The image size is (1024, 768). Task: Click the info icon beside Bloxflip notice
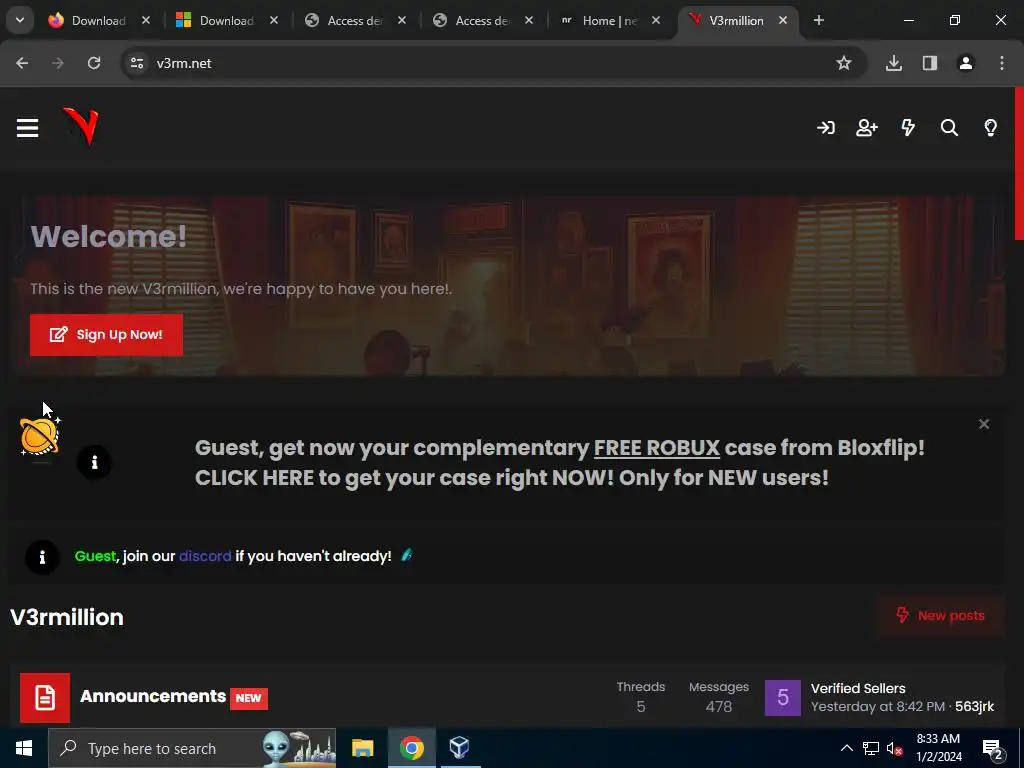pos(94,462)
